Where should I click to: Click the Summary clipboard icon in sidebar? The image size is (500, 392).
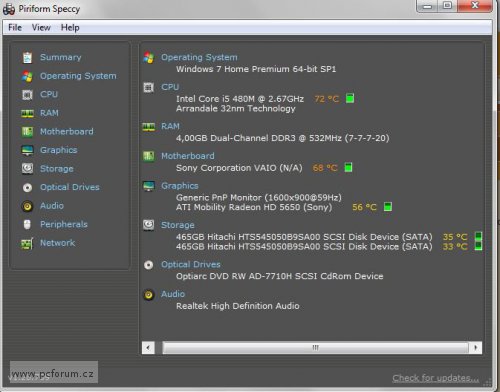tap(27, 57)
